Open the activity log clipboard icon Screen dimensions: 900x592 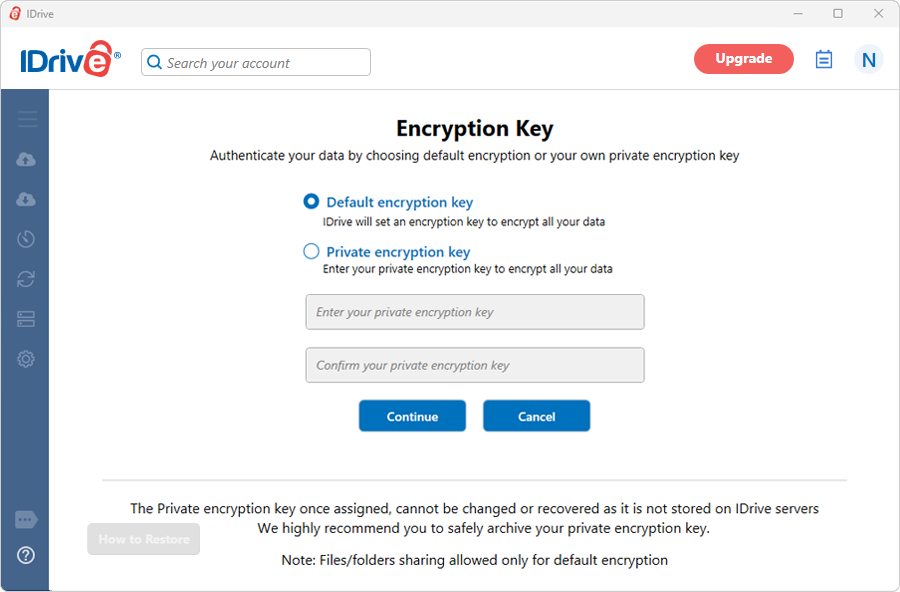(x=824, y=59)
